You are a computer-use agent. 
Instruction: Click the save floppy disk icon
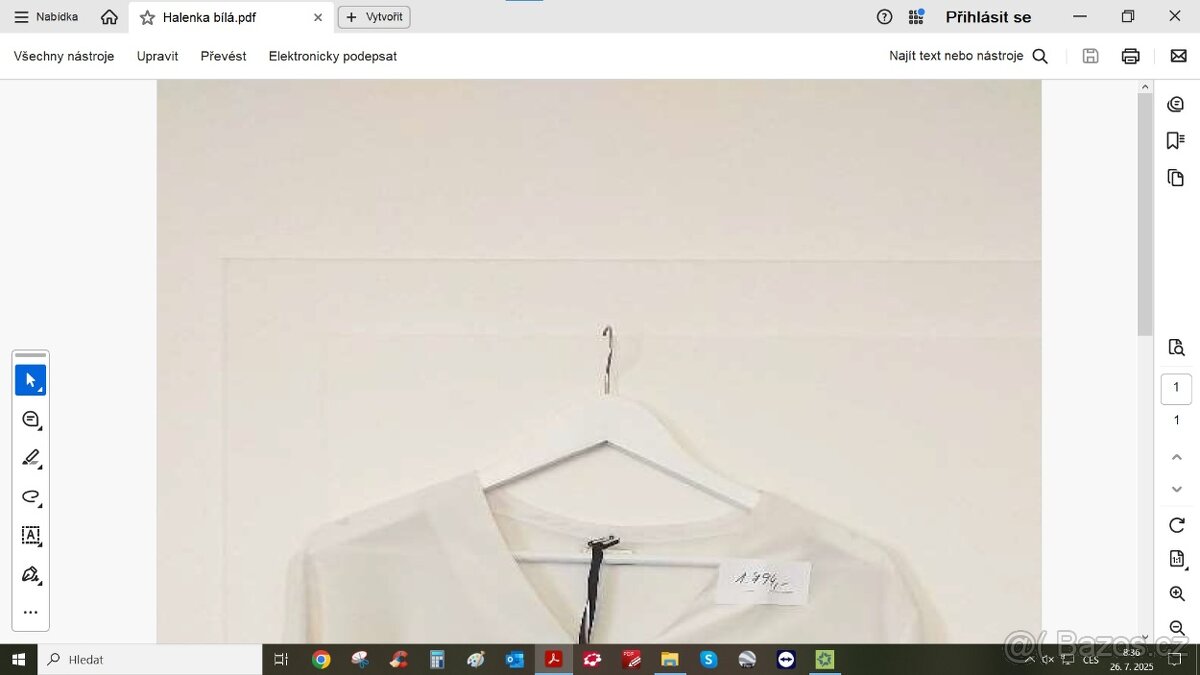[1091, 56]
